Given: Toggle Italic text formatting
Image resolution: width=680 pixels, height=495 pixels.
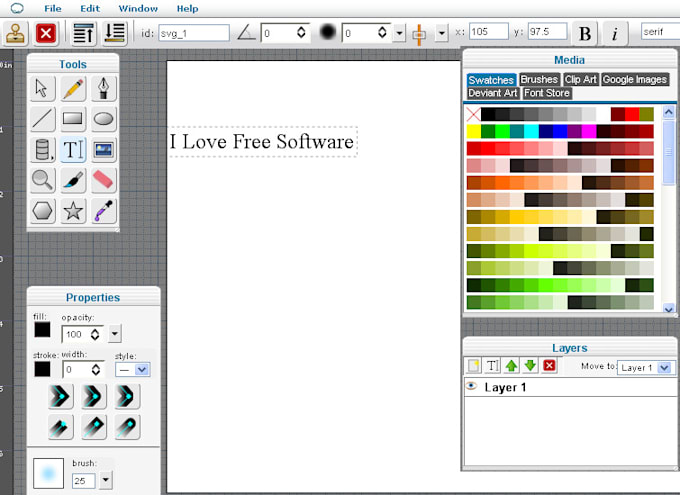Looking at the screenshot, I should click(x=614, y=34).
